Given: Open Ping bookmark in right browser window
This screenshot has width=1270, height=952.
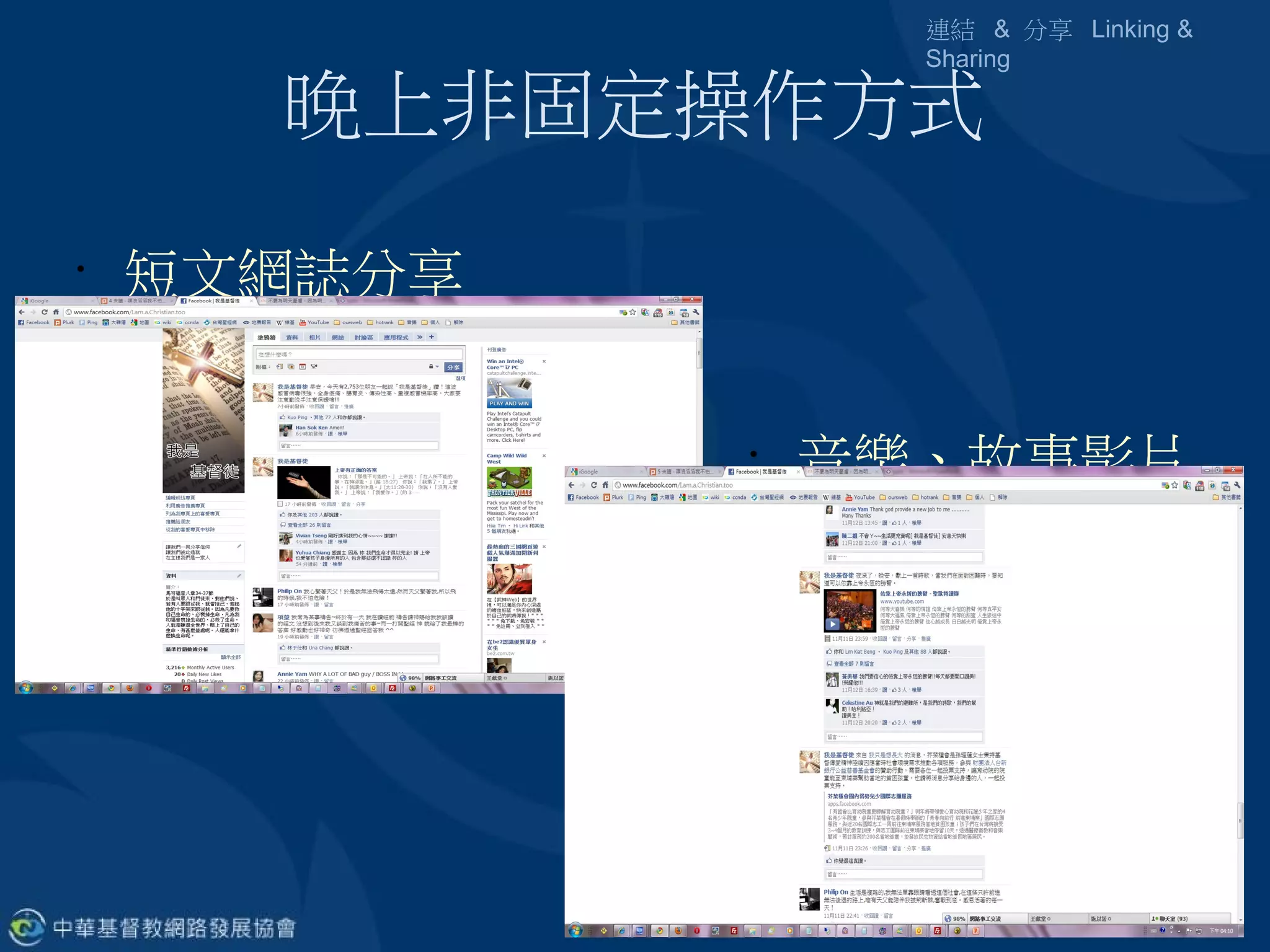Looking at the screenshot, I should point(637,497).
